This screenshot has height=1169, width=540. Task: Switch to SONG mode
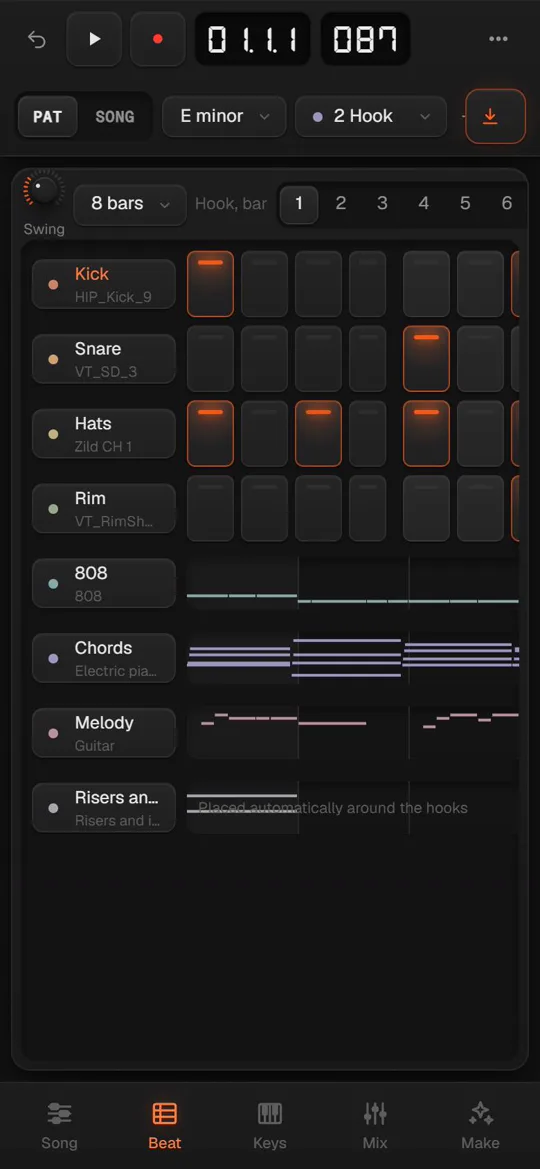(115, 116)
